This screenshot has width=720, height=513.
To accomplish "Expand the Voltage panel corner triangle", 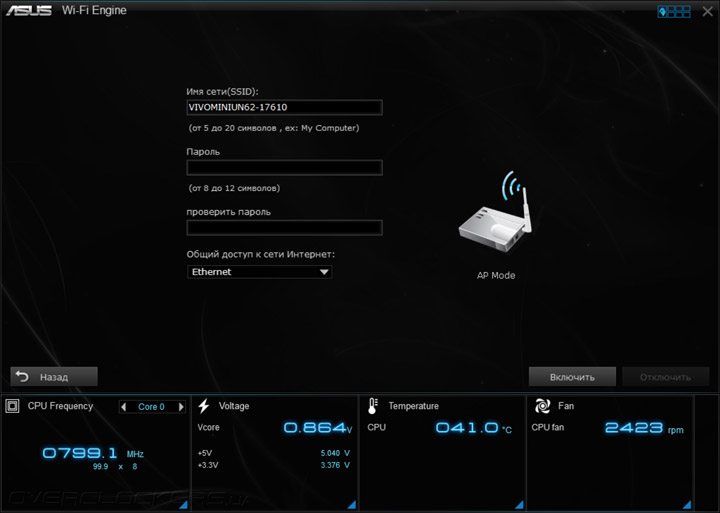I will coord(352,505).
